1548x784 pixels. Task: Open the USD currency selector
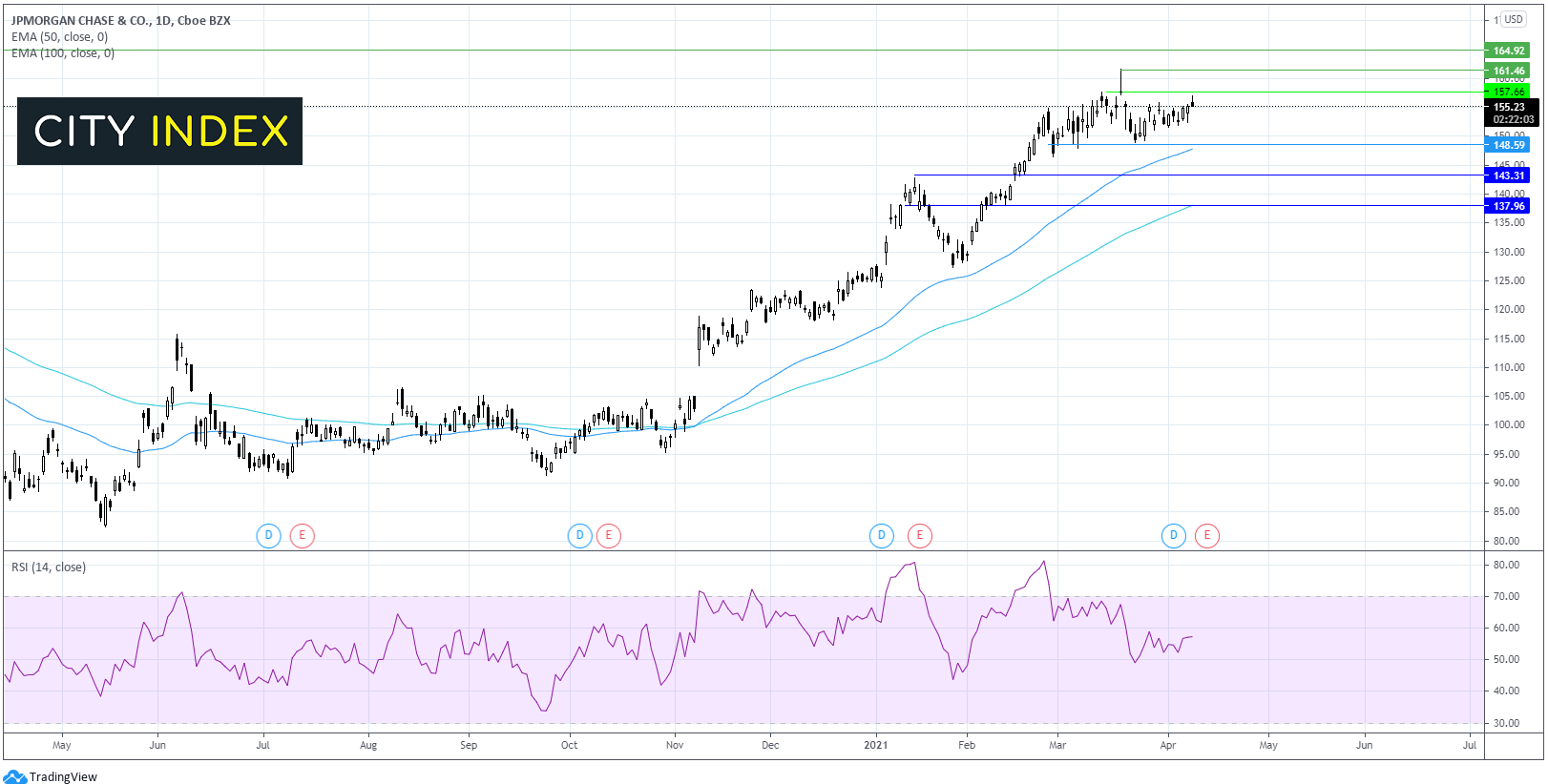[1514, 19]
